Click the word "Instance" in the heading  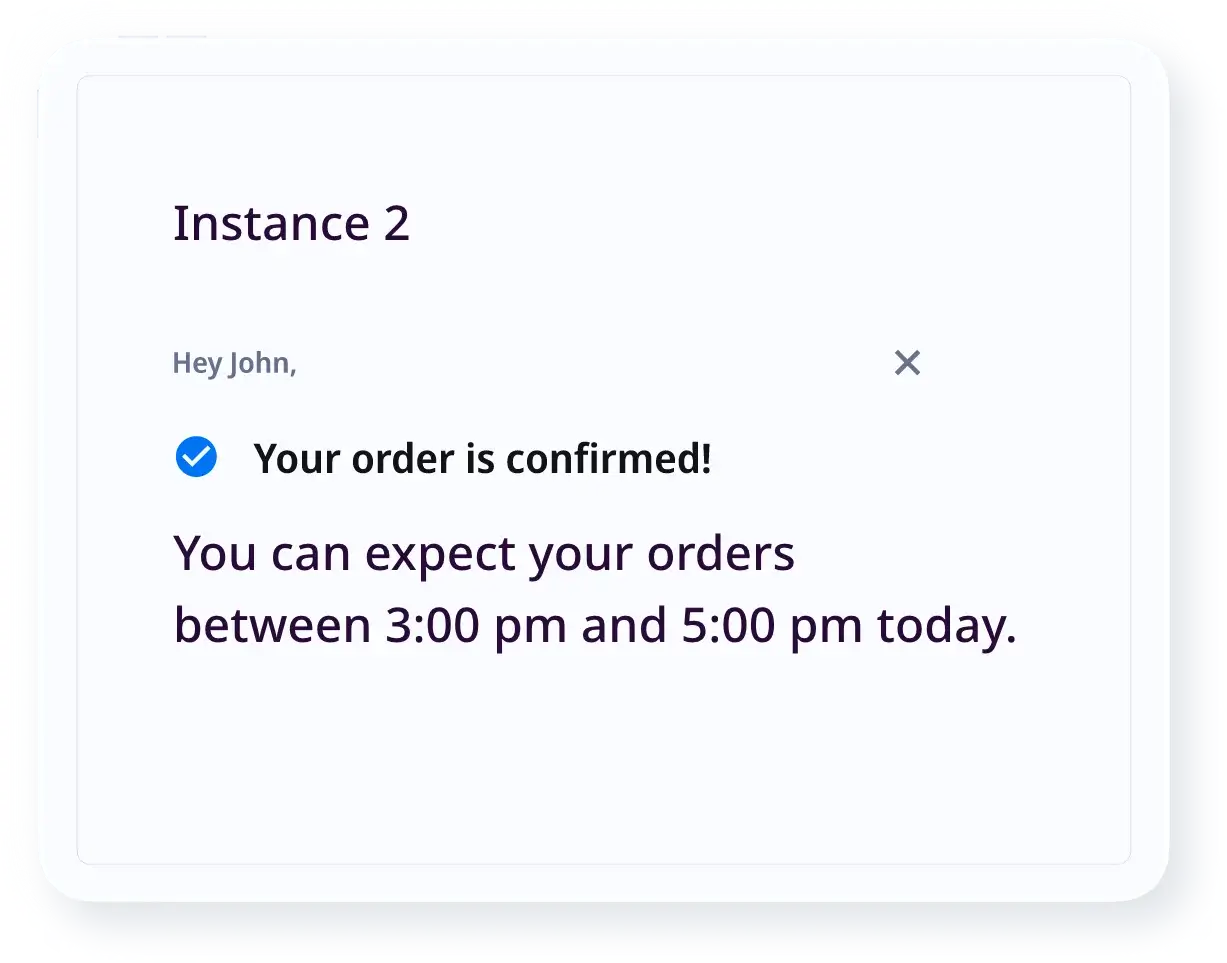[271, 223]
